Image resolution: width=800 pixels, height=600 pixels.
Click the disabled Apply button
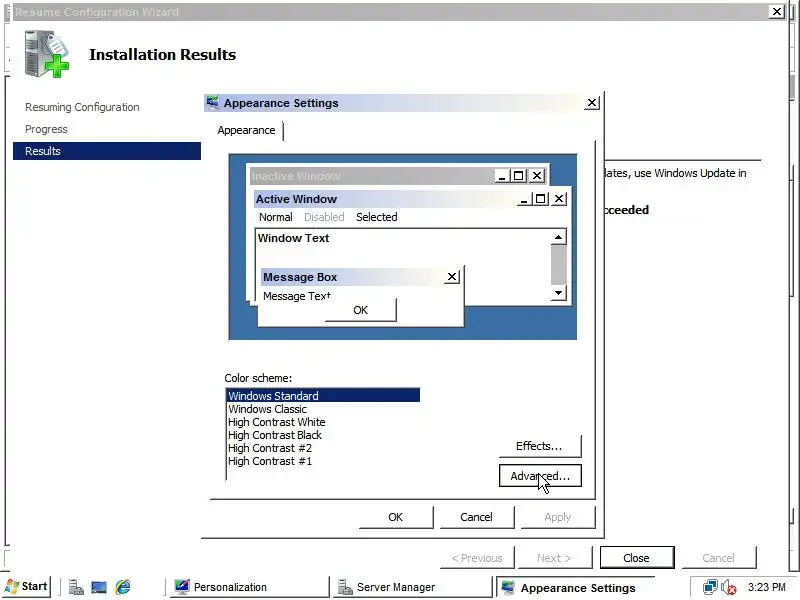(558, 517)
